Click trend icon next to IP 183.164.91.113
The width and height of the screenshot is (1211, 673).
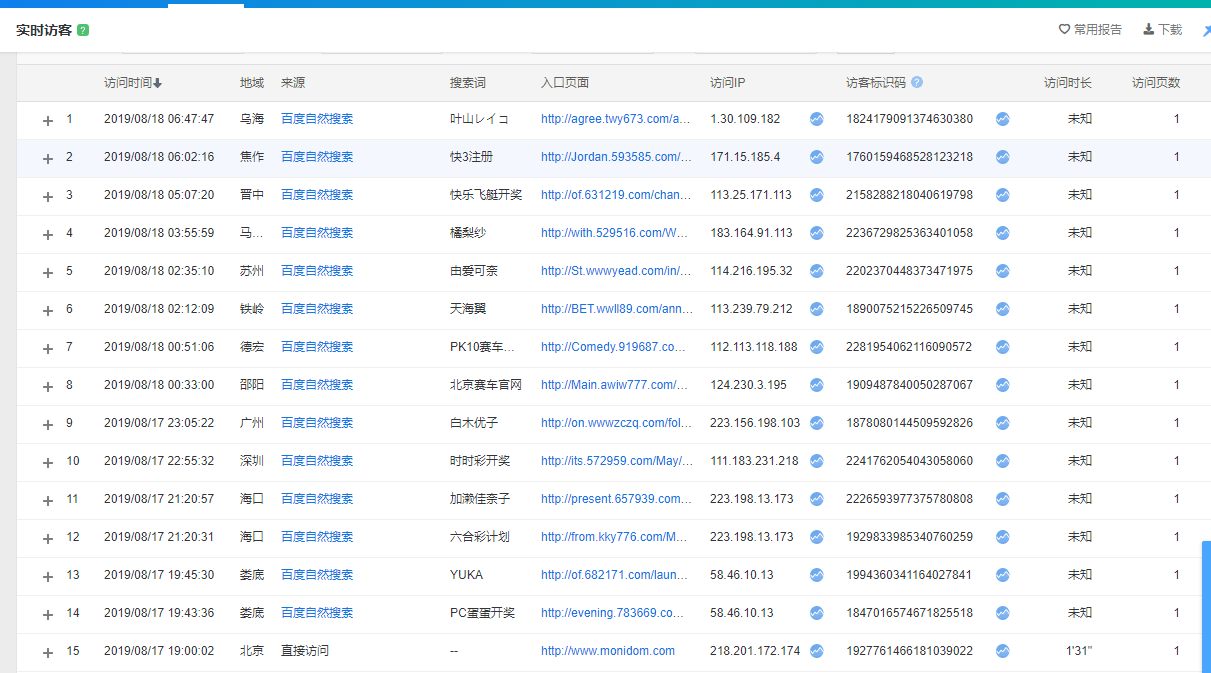click(817, 233)
